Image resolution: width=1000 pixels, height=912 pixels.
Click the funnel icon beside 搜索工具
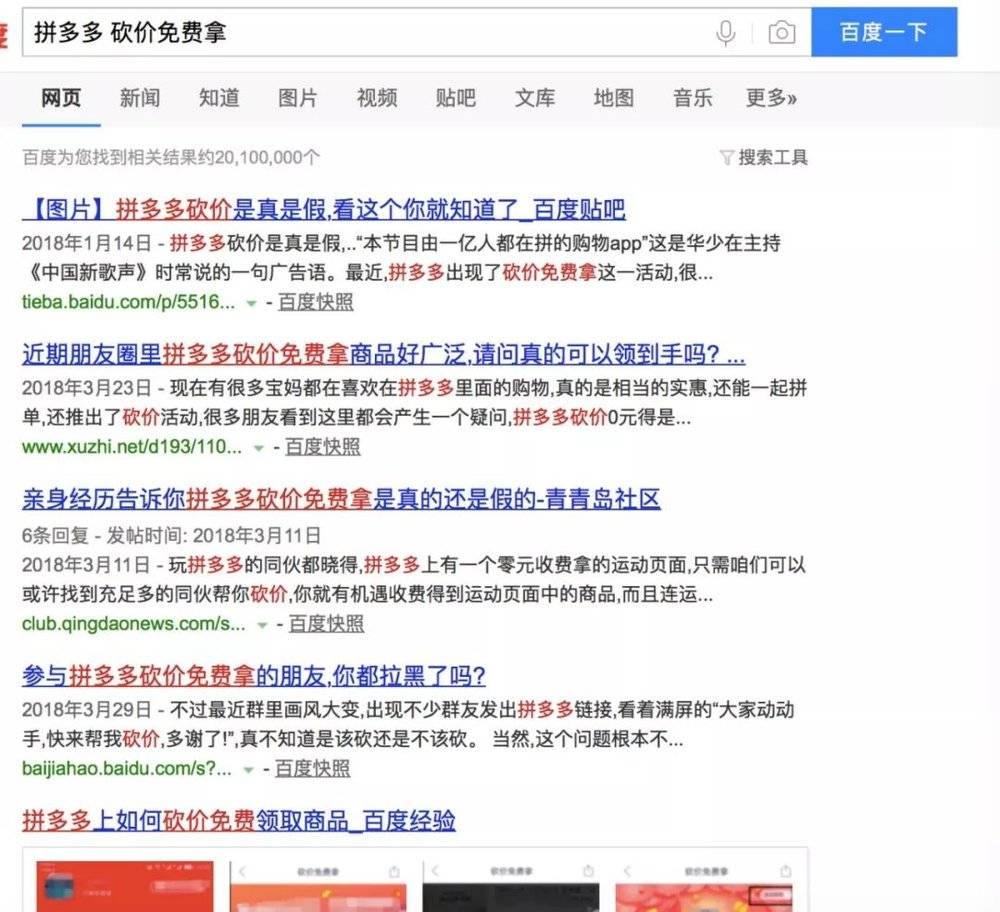pyautogui.click(x=726, y=158)
